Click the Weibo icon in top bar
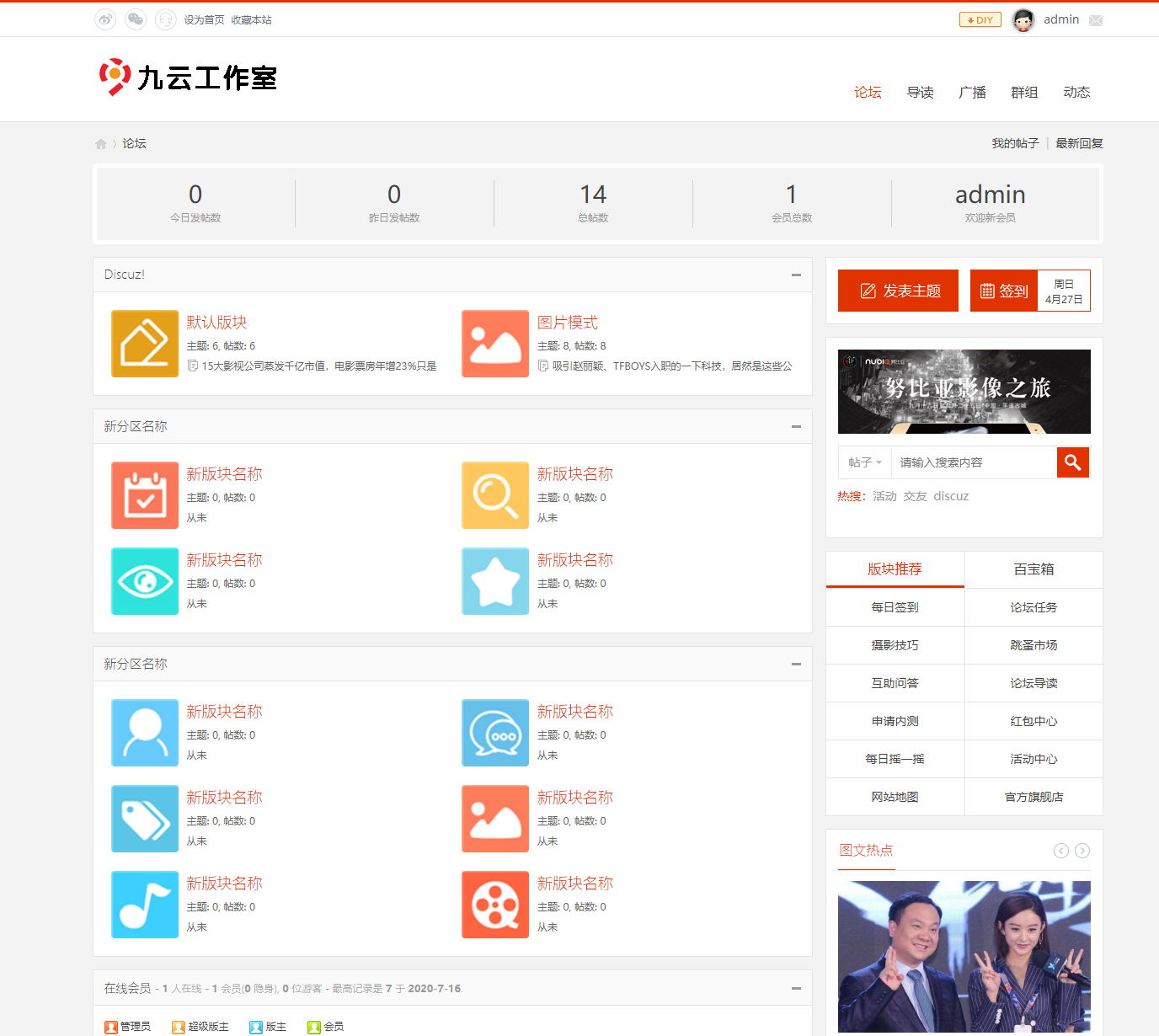 [x=105, y=19]
